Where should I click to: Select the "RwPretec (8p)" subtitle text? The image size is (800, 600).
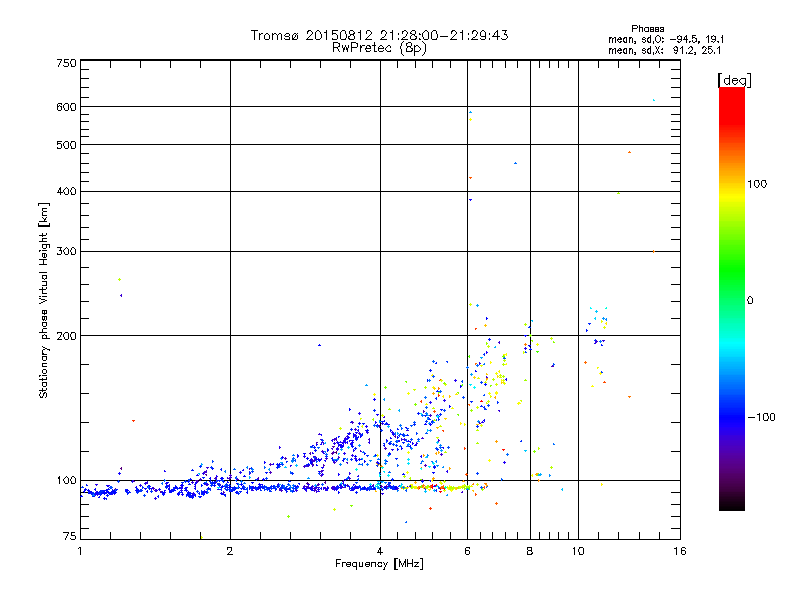coord(379,48)
